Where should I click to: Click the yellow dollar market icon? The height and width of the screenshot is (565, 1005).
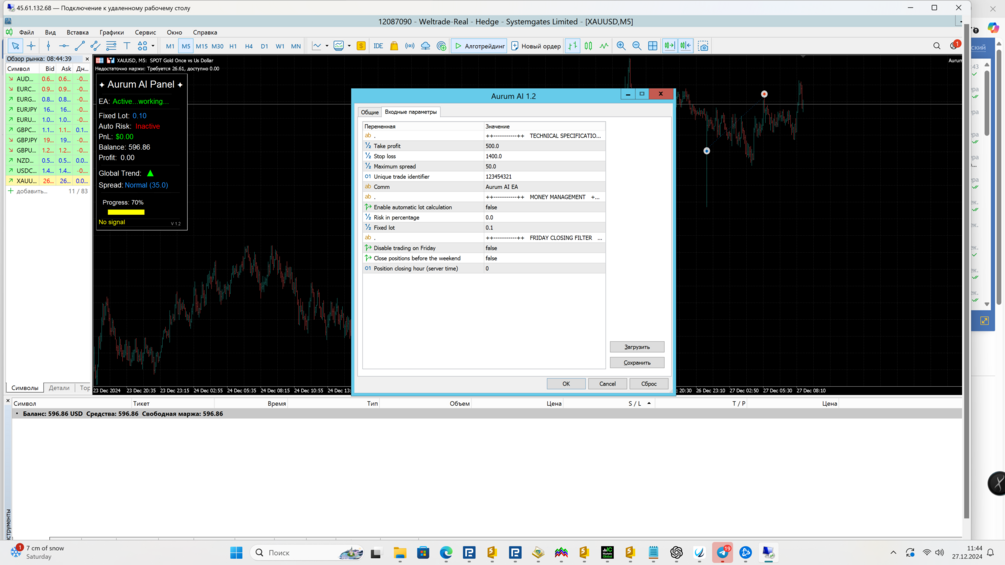point(361,46)
